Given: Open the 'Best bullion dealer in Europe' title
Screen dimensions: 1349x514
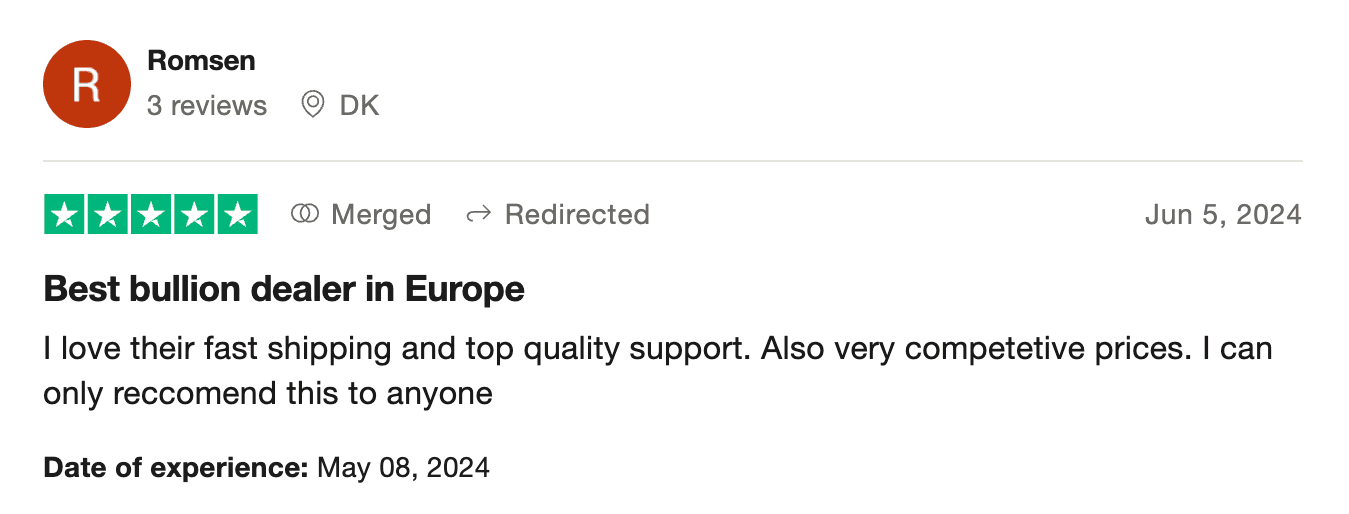Looking at the screenshot, I should click(x=284, y=290).
